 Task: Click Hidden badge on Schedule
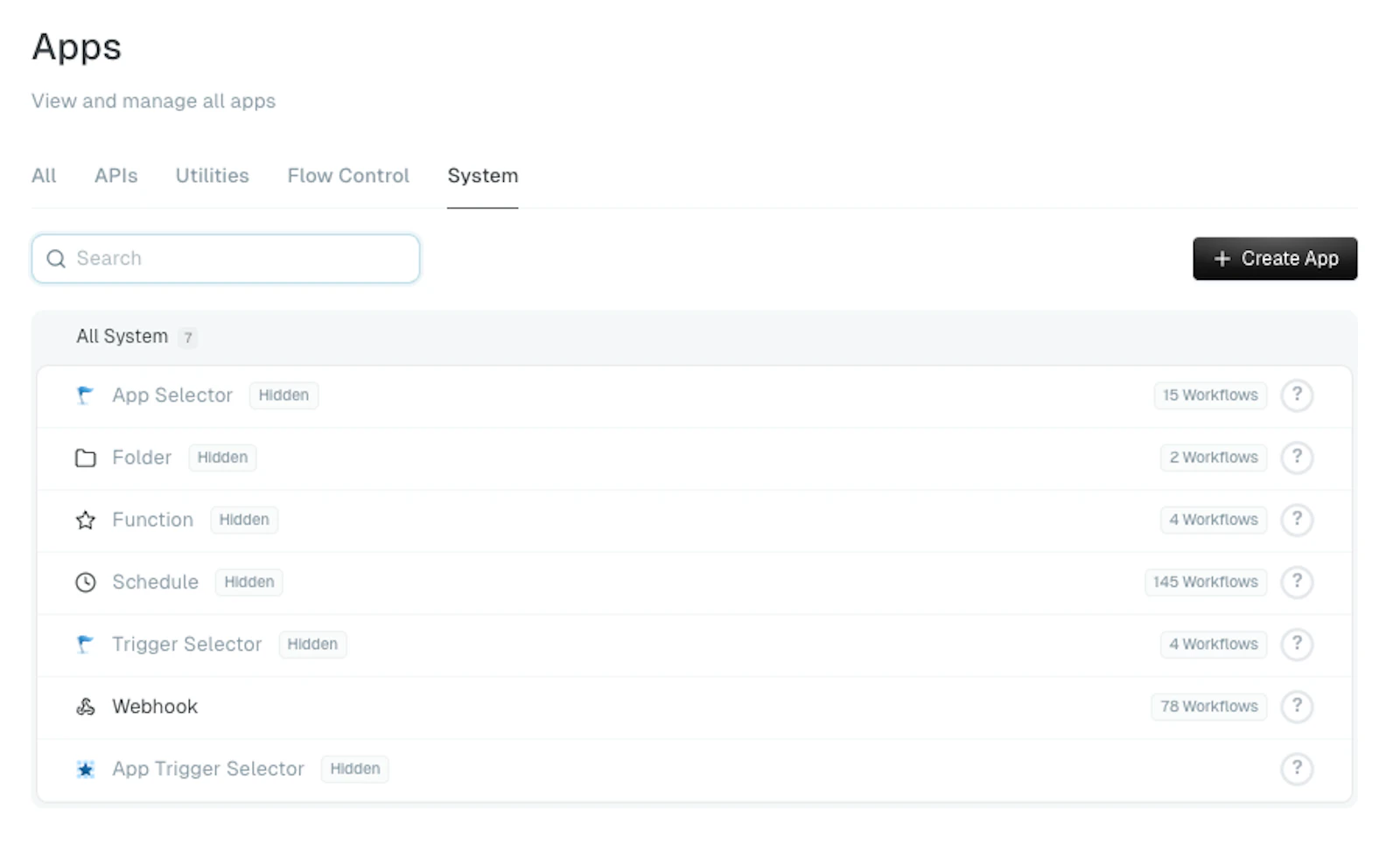(249, 582)
